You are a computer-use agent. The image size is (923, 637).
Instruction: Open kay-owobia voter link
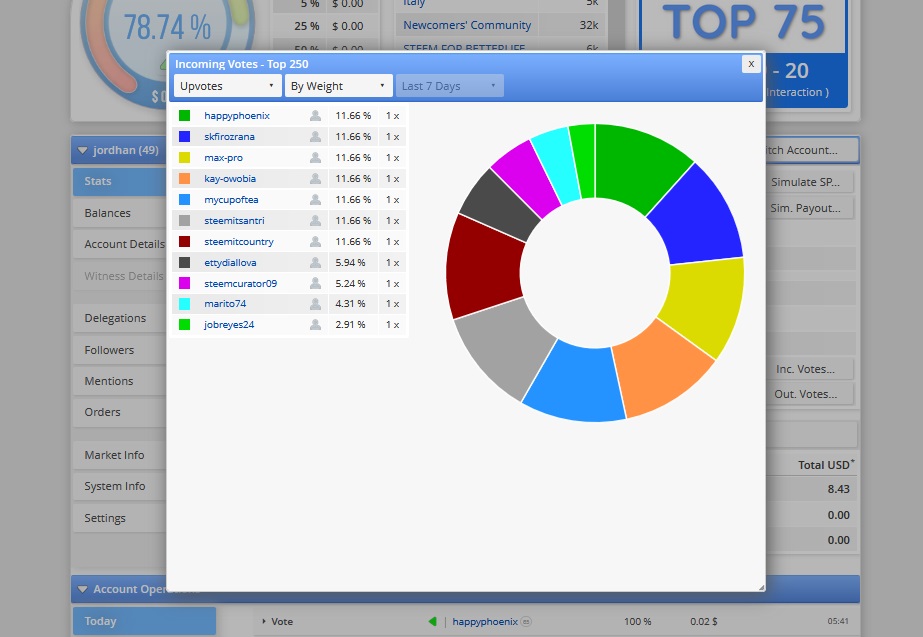click(230, 178)
